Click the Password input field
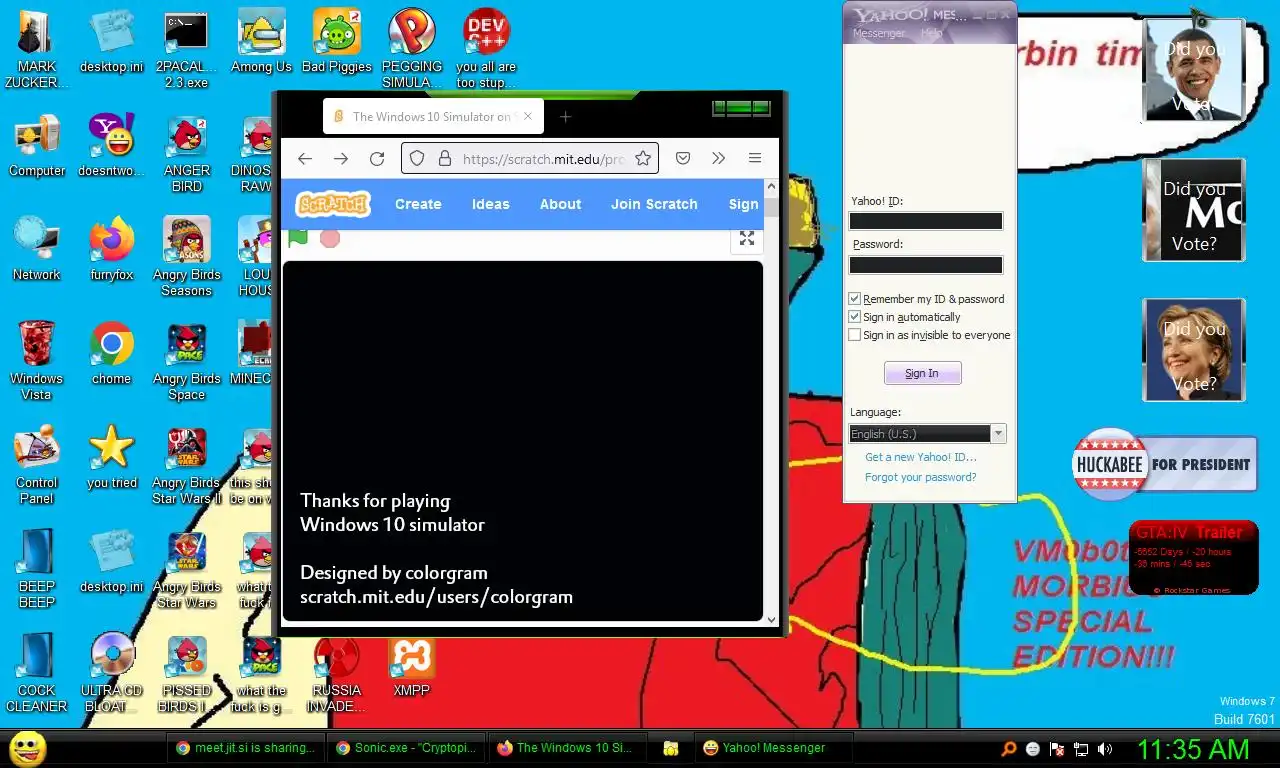 point(926,265)
